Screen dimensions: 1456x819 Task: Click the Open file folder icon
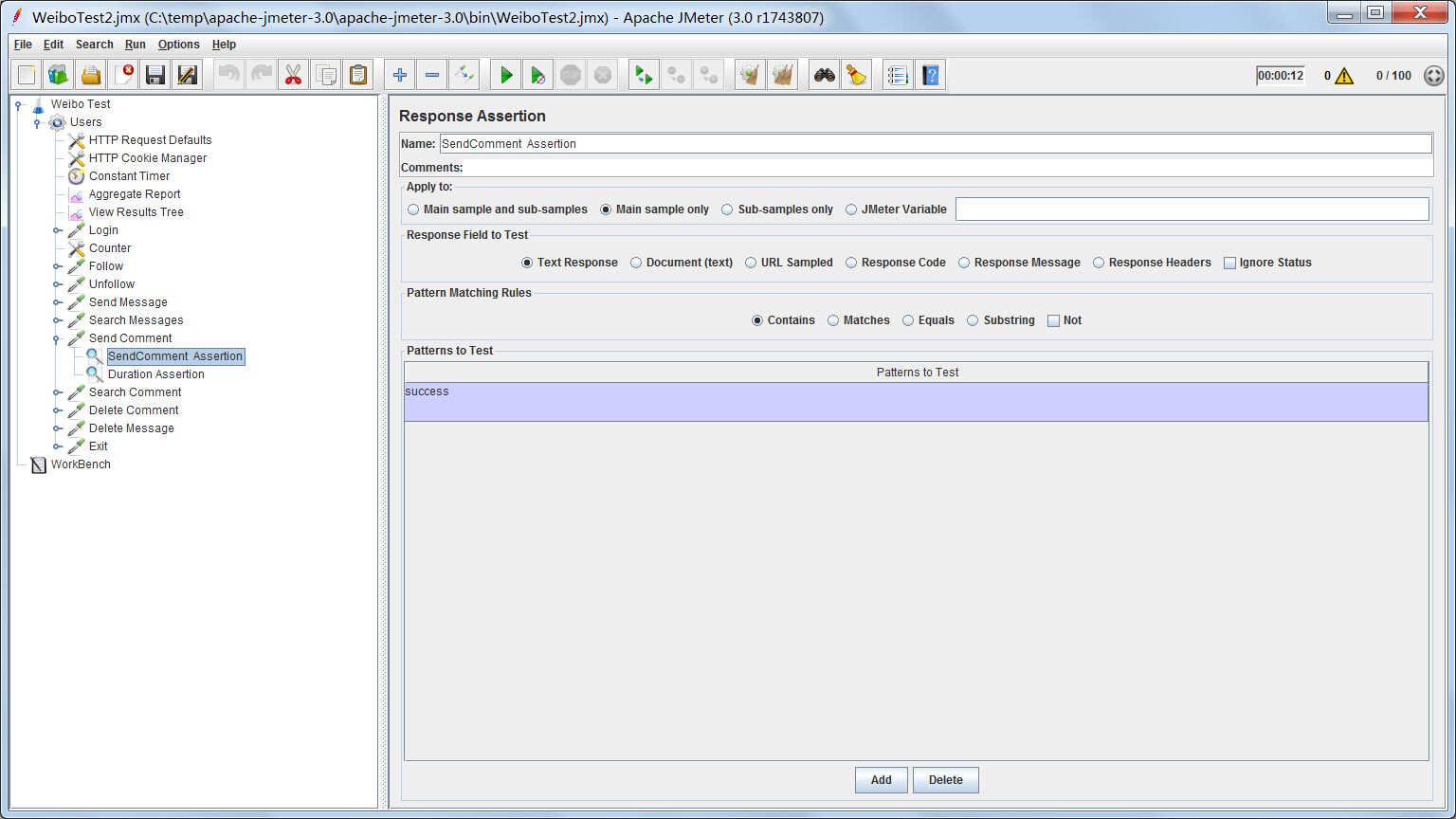point(91,75)
